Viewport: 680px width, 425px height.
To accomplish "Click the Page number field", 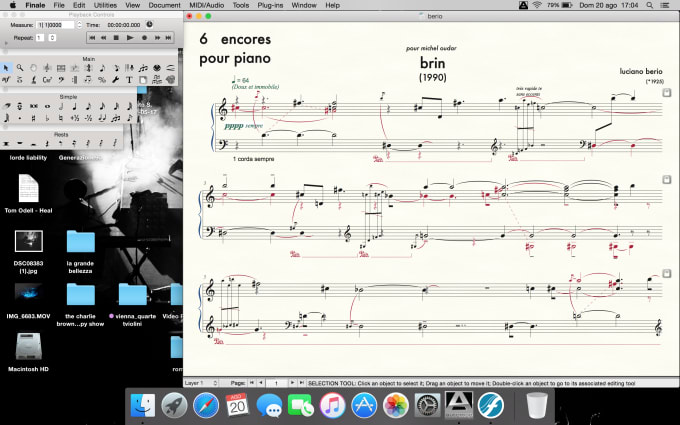I will [x=276, y=383].
